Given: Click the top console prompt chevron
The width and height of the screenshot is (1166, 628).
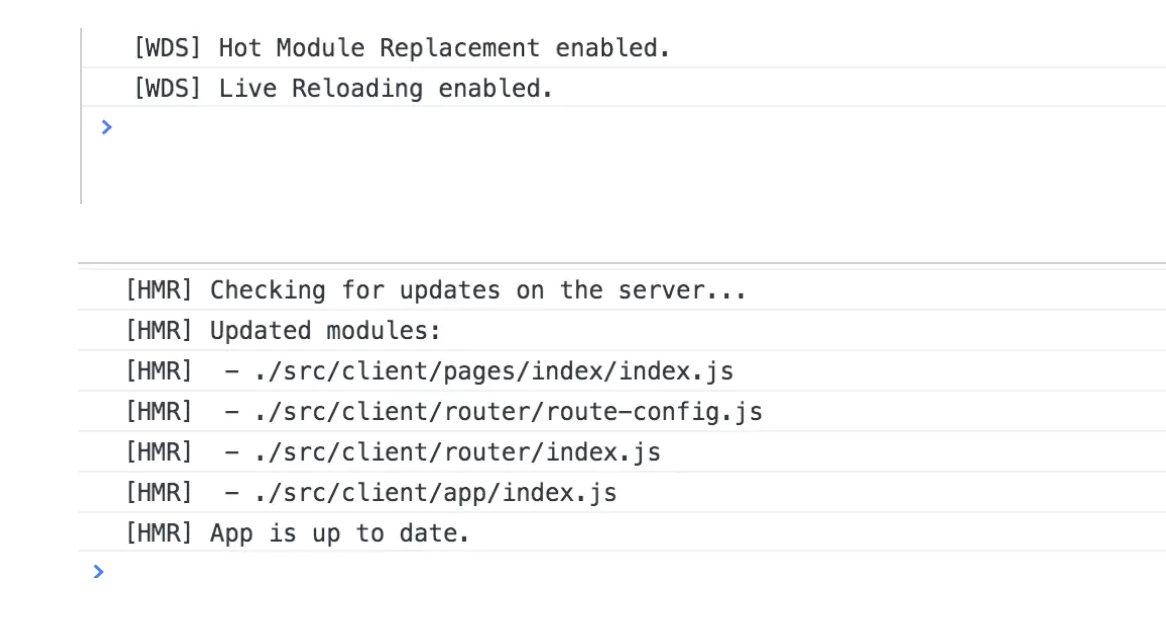Looking at the screenshot, I should 107,127.
